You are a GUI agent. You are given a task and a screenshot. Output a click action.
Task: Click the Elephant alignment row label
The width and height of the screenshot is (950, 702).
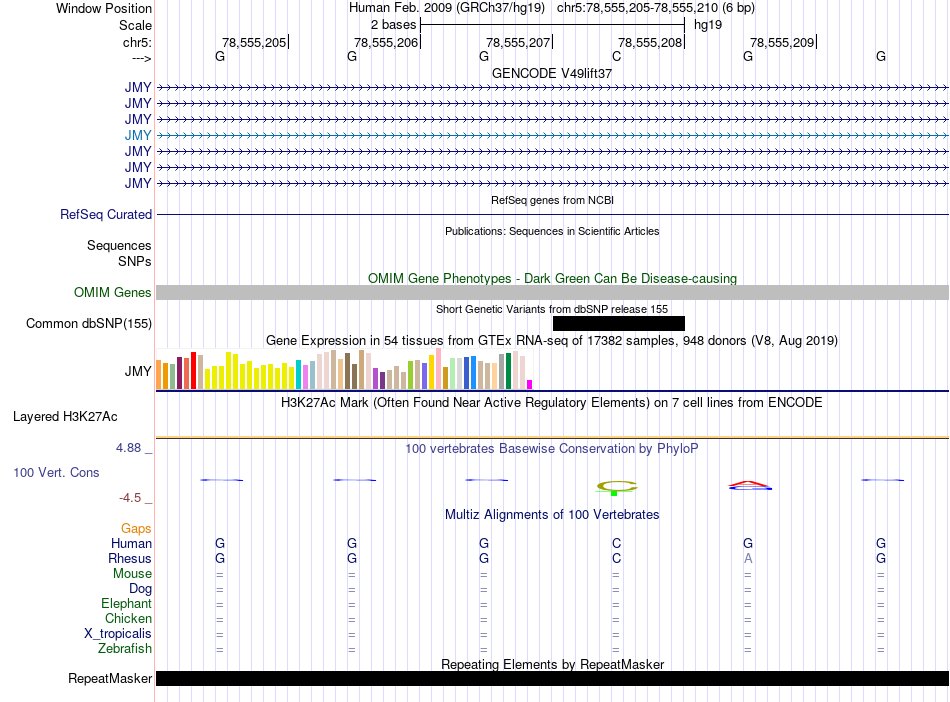tap(126, 604)
